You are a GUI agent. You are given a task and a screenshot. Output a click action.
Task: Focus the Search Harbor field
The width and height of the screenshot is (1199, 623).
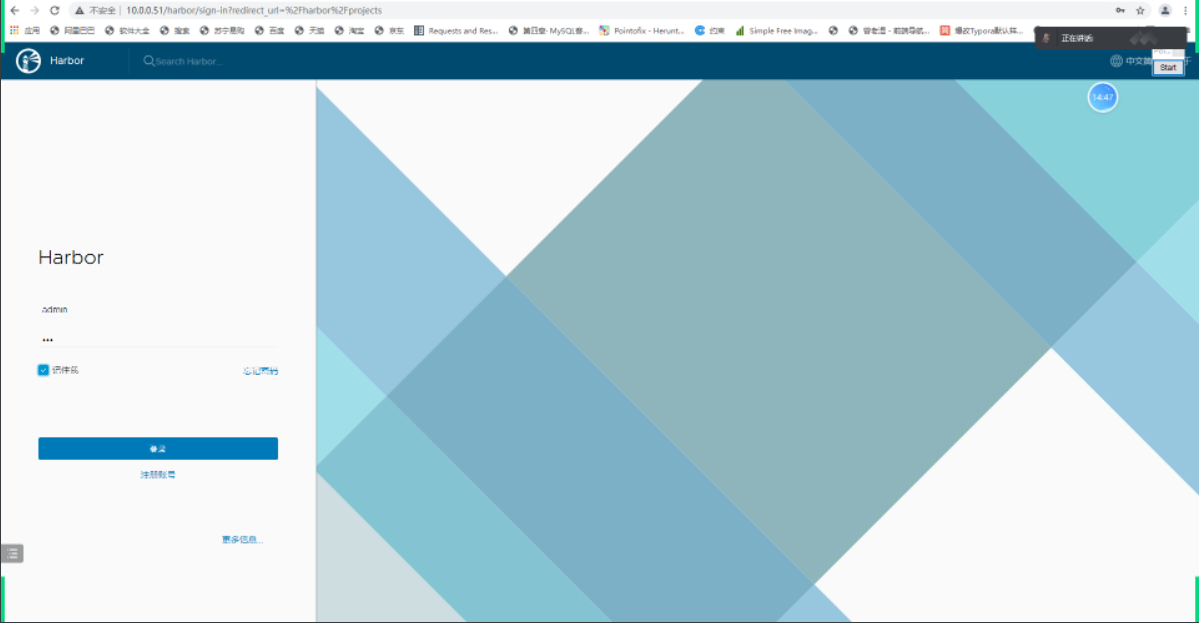[x=188, y=61]
